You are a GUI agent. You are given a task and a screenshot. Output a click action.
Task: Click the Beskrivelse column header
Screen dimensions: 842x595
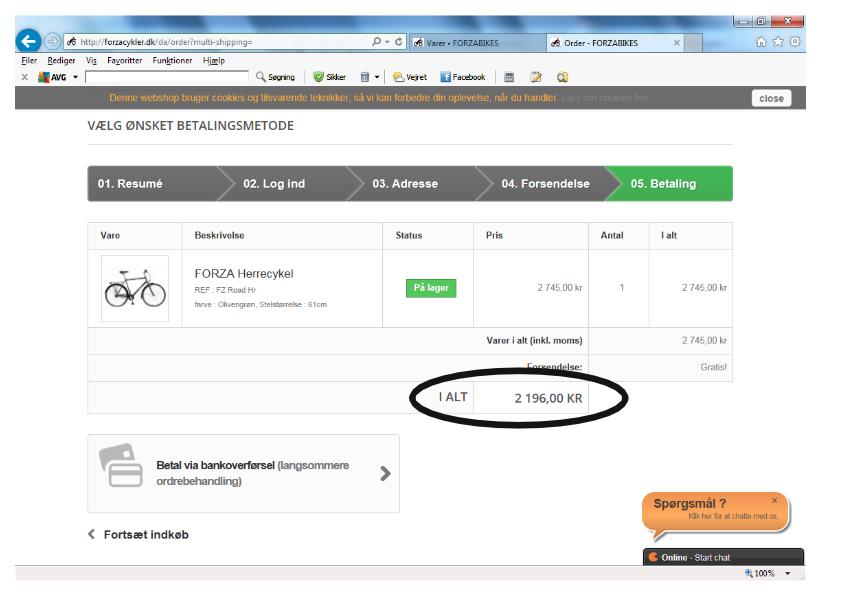point(219,235)
